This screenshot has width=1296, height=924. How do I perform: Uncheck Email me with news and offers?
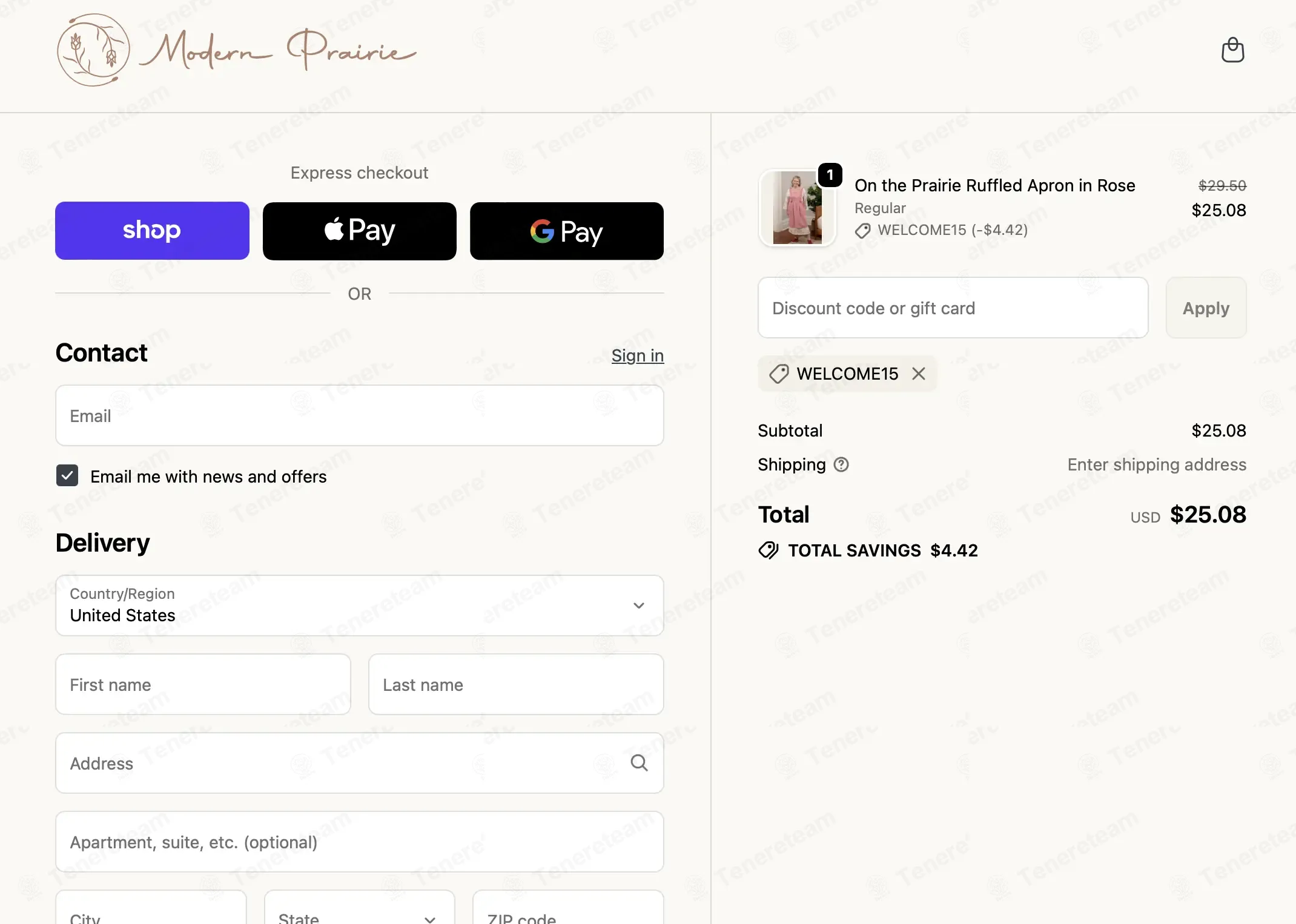67,476
